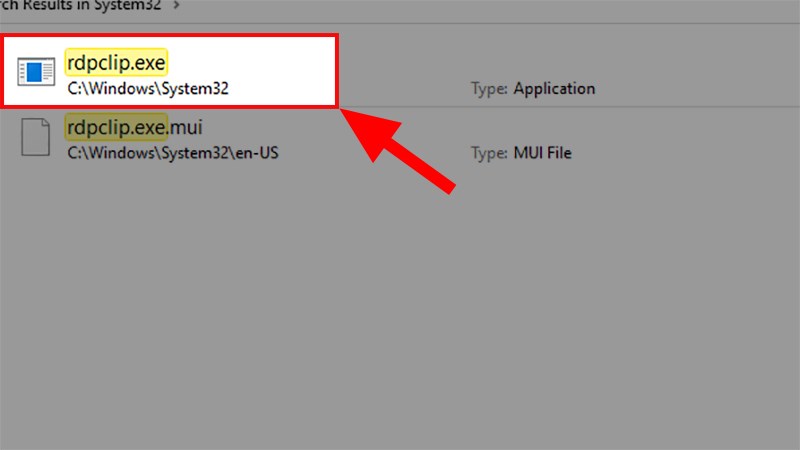Click Search Results in System32 breadcrumb
Screen dimensions: 800x450
[x=81, y=6]
